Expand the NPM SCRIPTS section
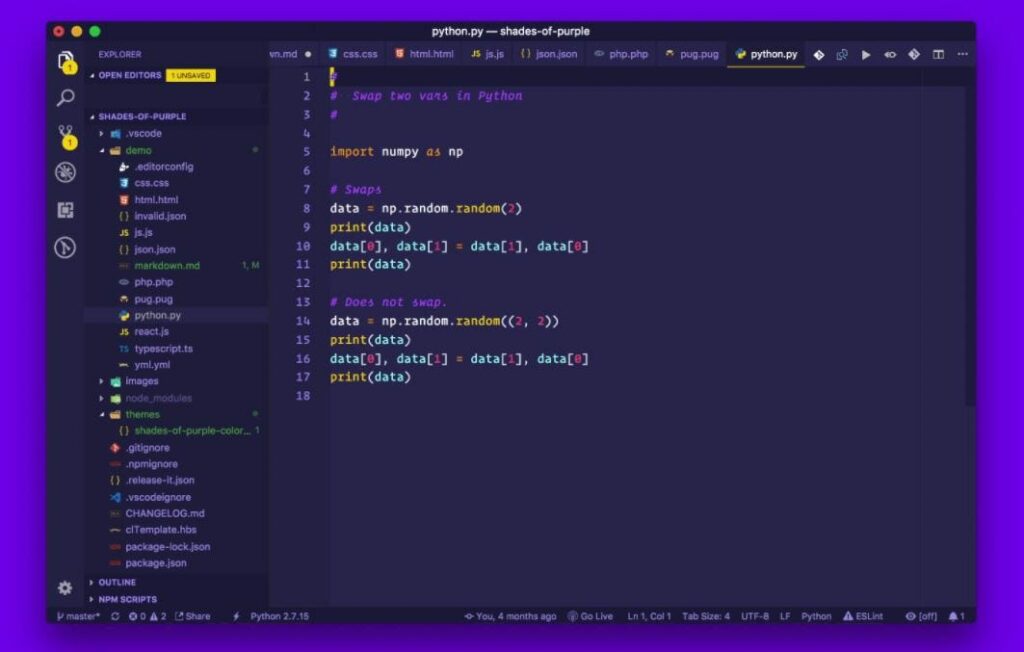Screen dimensions: 1024x652 (126, 599)
